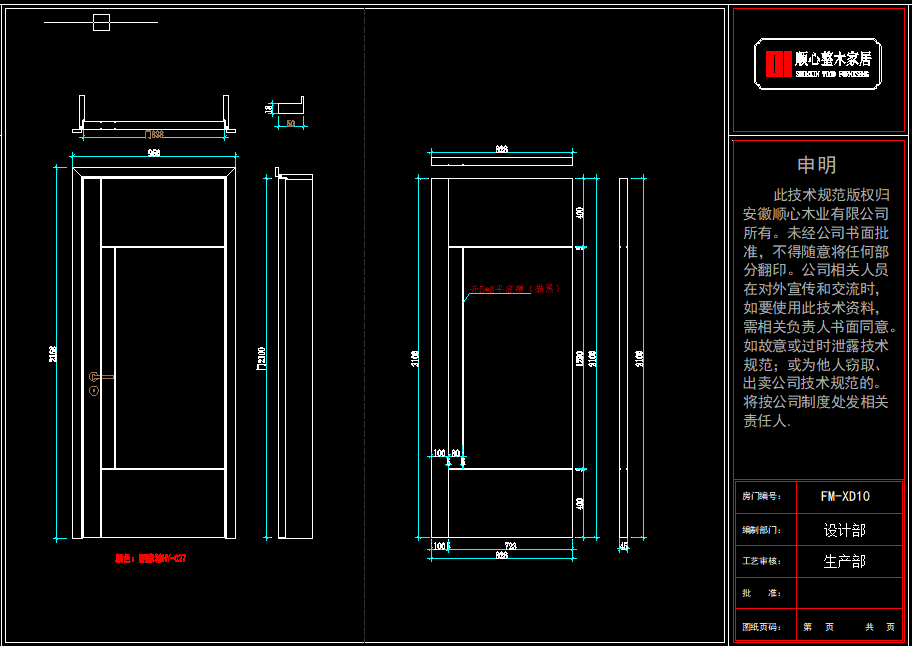
Task: Click the door lever handle symbol
Action: tap(101, 377)
